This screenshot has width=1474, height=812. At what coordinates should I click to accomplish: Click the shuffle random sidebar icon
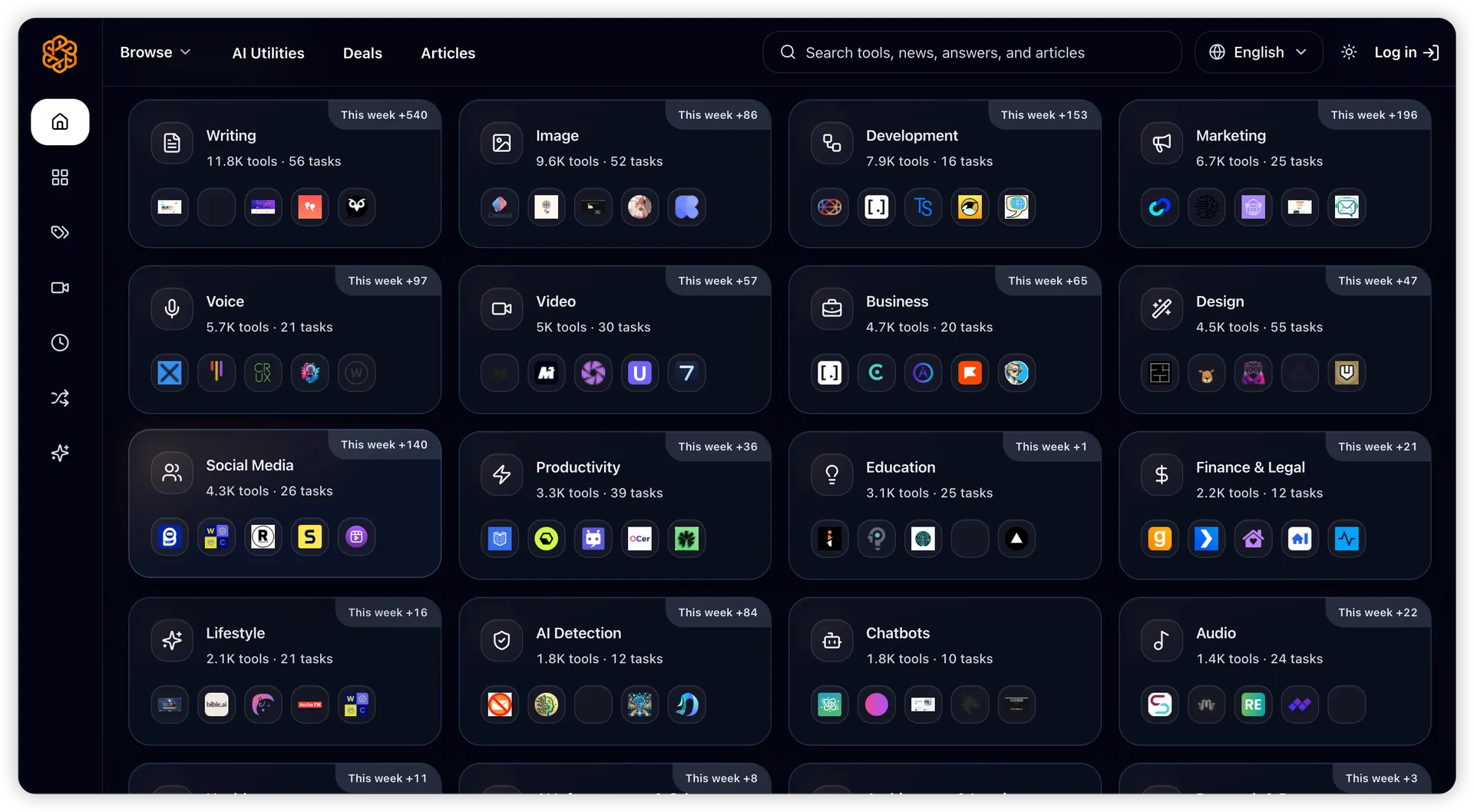[x=60, y=398]
